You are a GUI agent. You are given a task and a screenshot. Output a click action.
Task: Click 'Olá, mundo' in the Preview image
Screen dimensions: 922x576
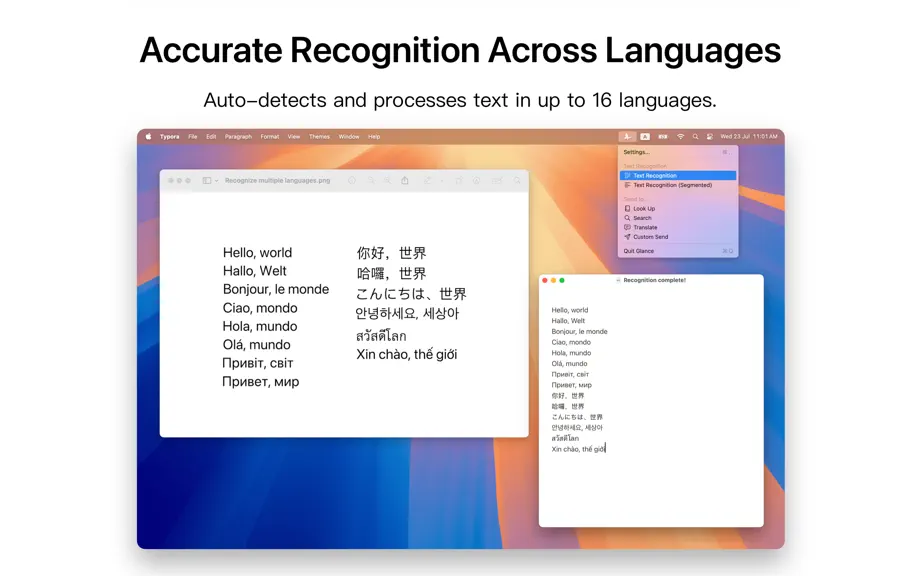point(256,344)
